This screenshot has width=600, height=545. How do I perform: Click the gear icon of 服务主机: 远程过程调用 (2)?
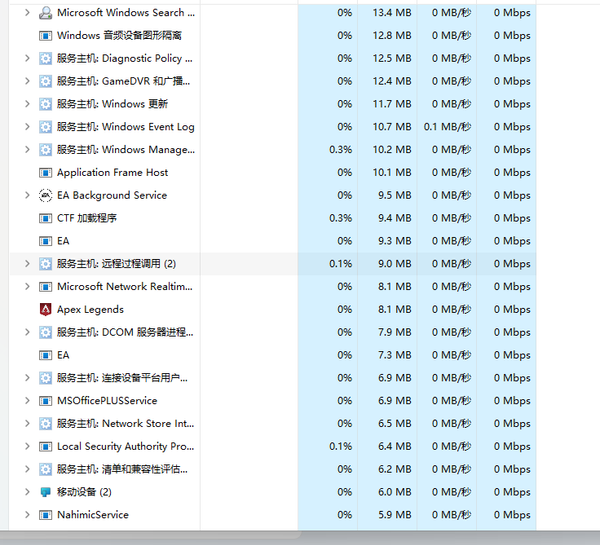(46, 264)
